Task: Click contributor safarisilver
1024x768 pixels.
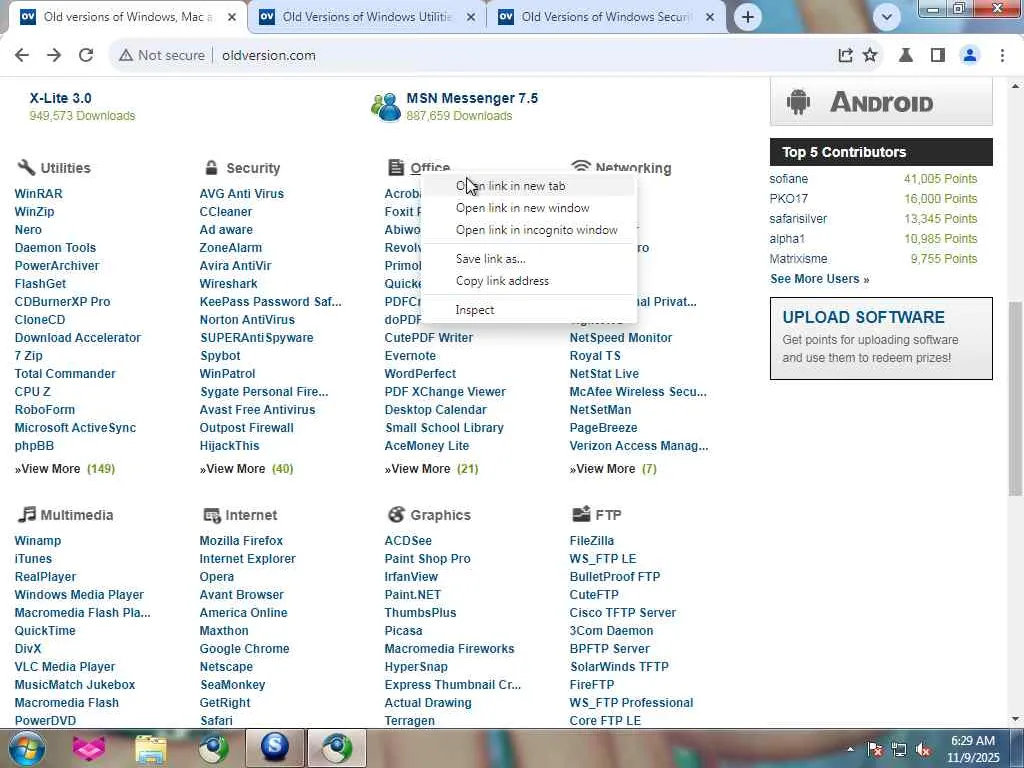Action: [x=798, y=219]
